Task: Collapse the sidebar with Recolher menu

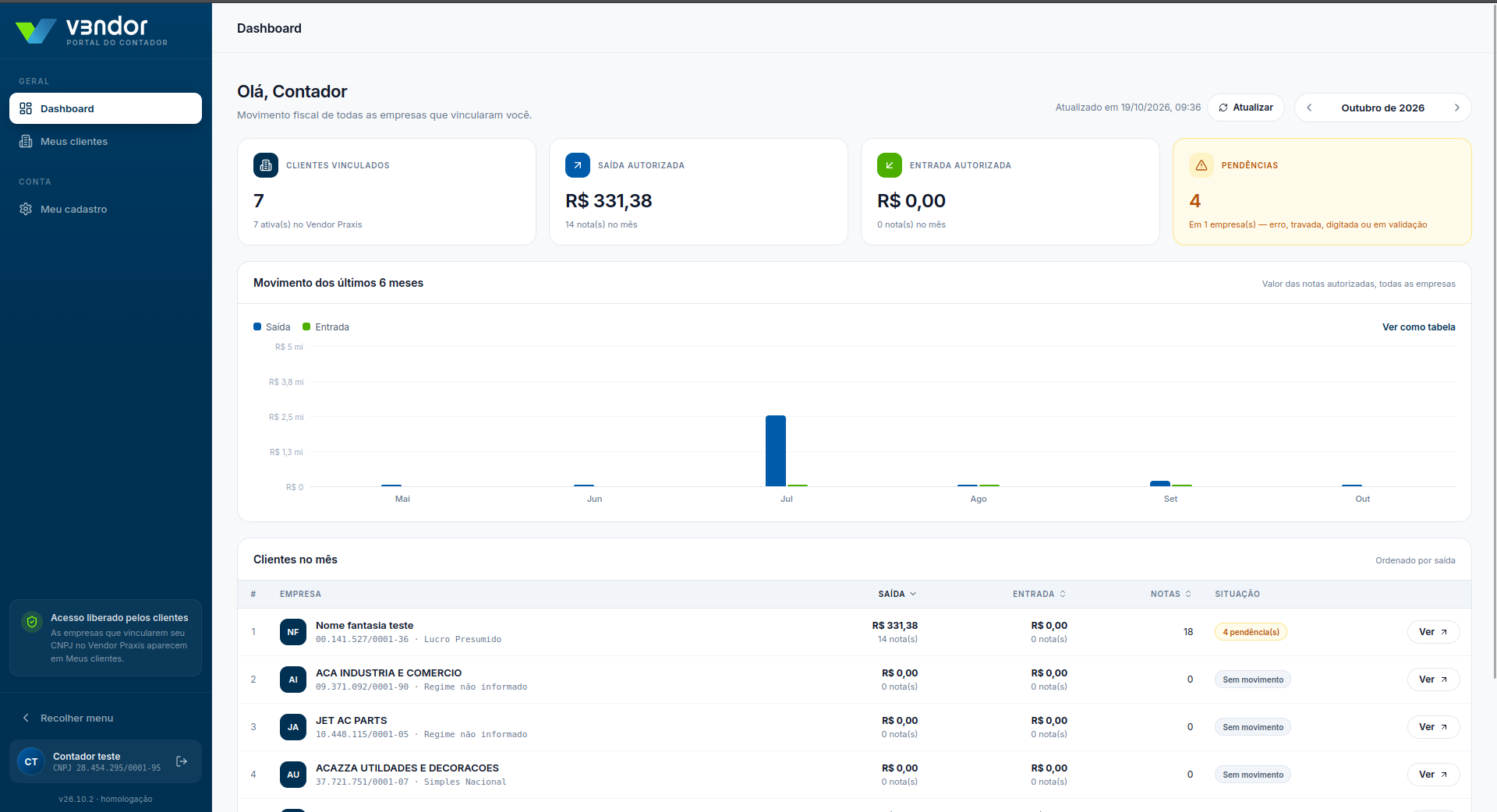Action: pyautogui.click(x=105, y=718)
